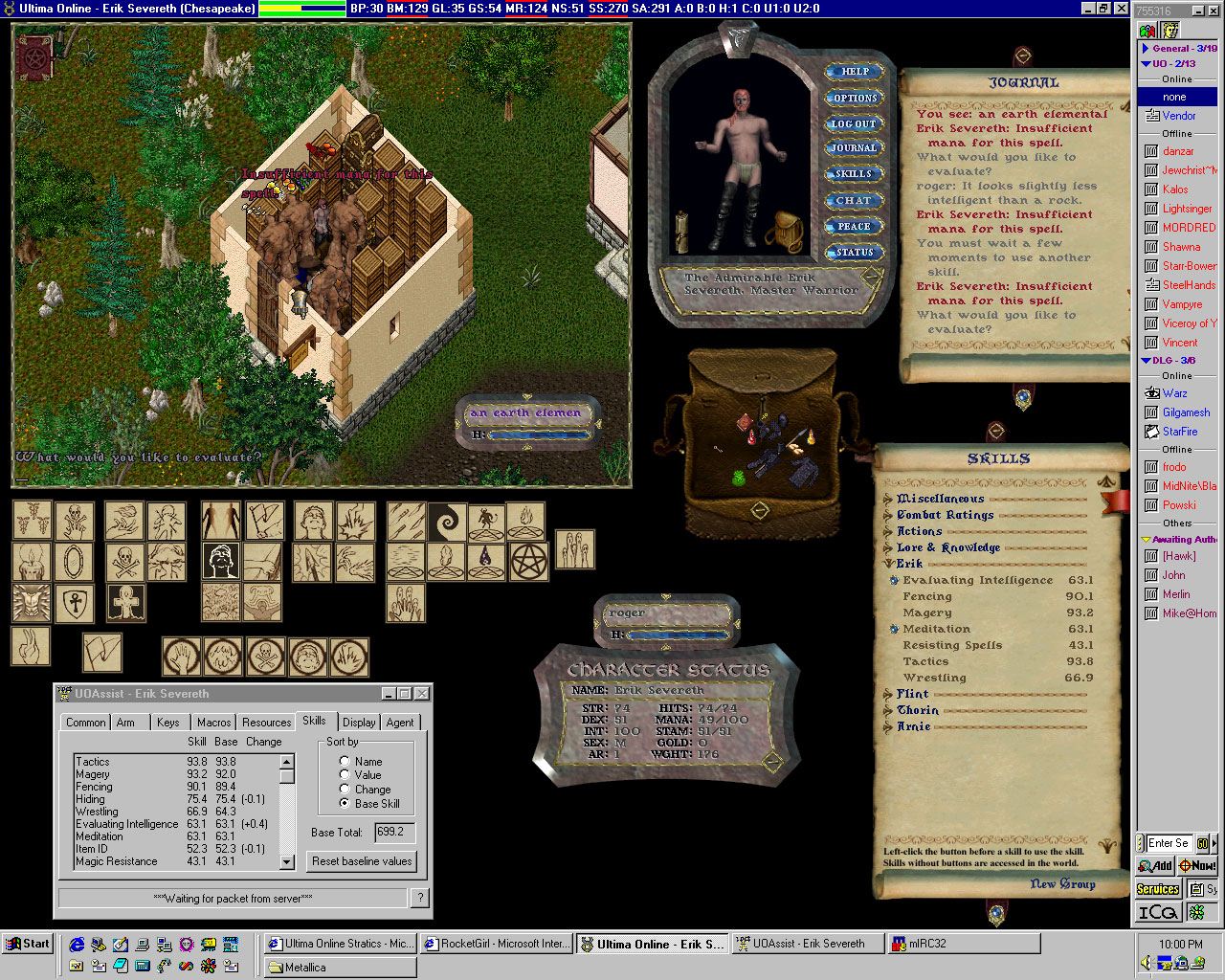Select the Change sort option
The image size is (1225, 980).
(x=345, y=790)
